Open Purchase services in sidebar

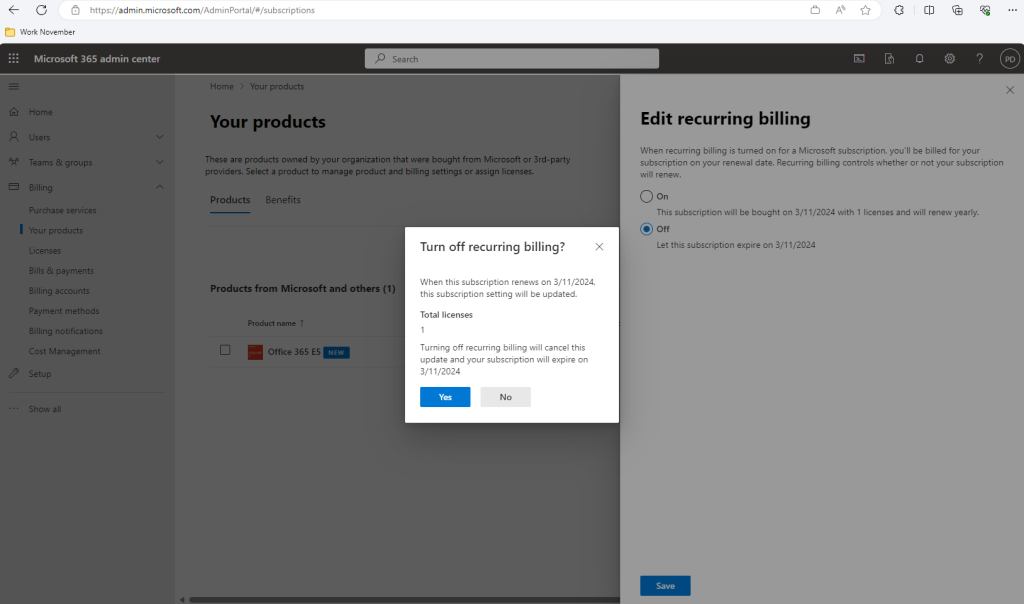click(x=62, y=210)
